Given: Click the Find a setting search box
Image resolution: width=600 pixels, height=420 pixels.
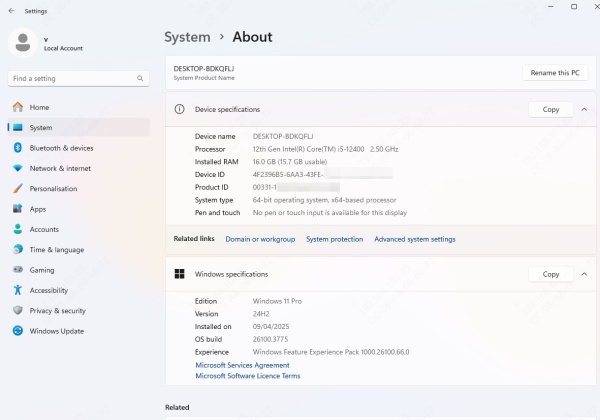Looking at the screenshot, I should coord(78,78).
